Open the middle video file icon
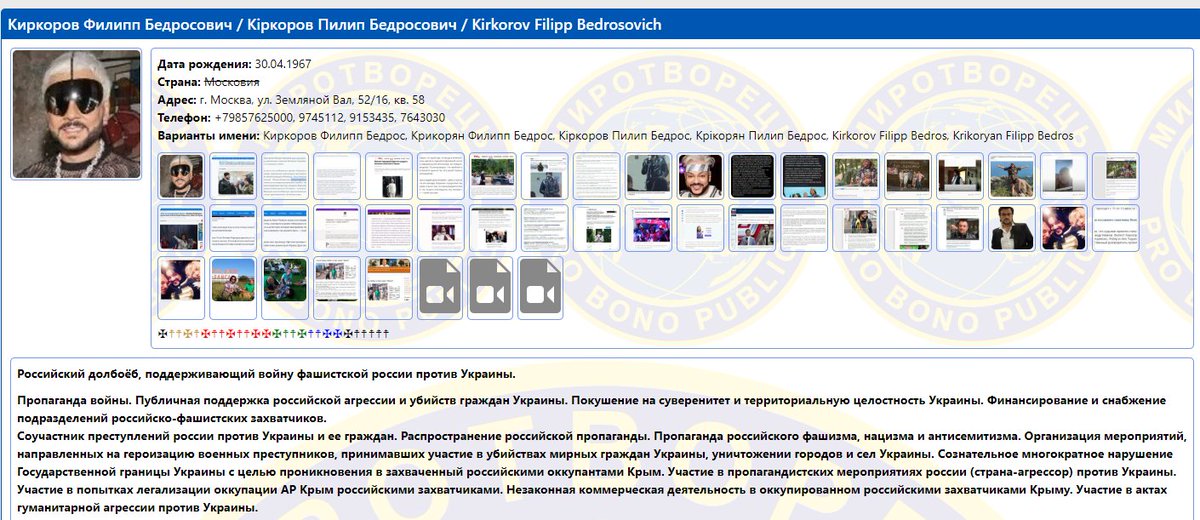Viewport: 1200px width, 520px height. coord(490,289)
